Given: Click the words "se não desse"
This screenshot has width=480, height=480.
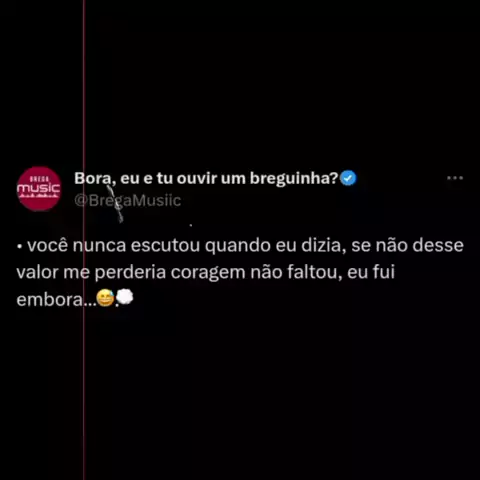Looking at the screenshot, I should [407, 246].
